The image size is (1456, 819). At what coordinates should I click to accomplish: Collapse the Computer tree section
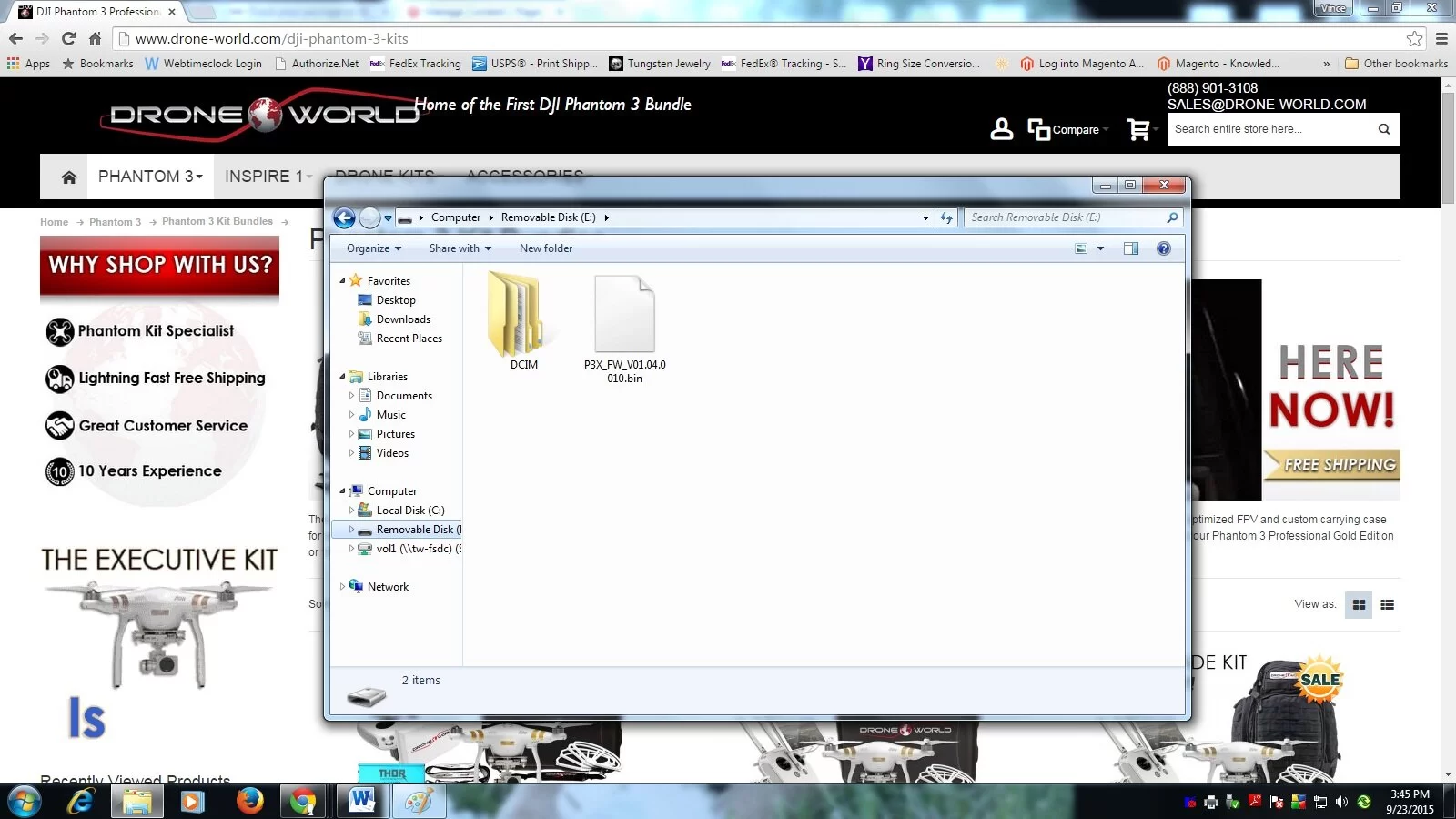point(342,491)
